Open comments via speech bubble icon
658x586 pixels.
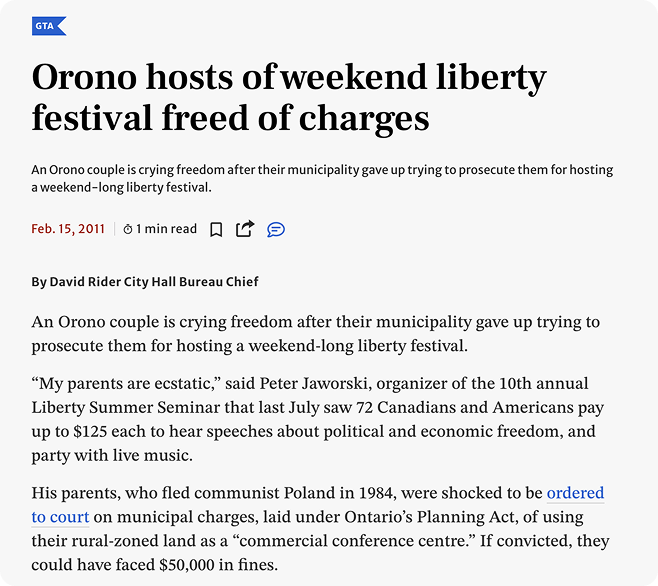[276, 229]
